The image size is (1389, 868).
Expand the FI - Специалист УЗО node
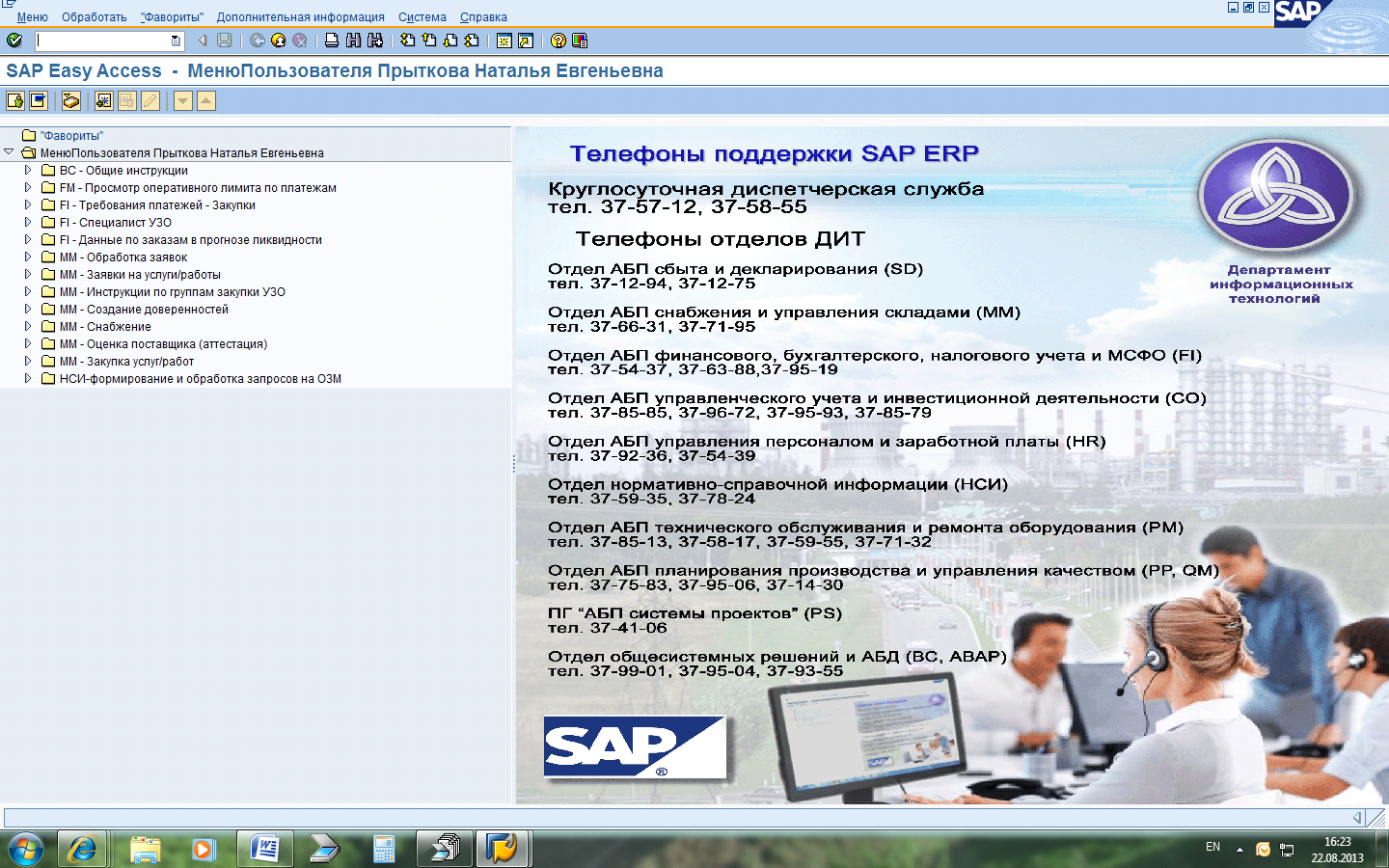tap(28, 222)
